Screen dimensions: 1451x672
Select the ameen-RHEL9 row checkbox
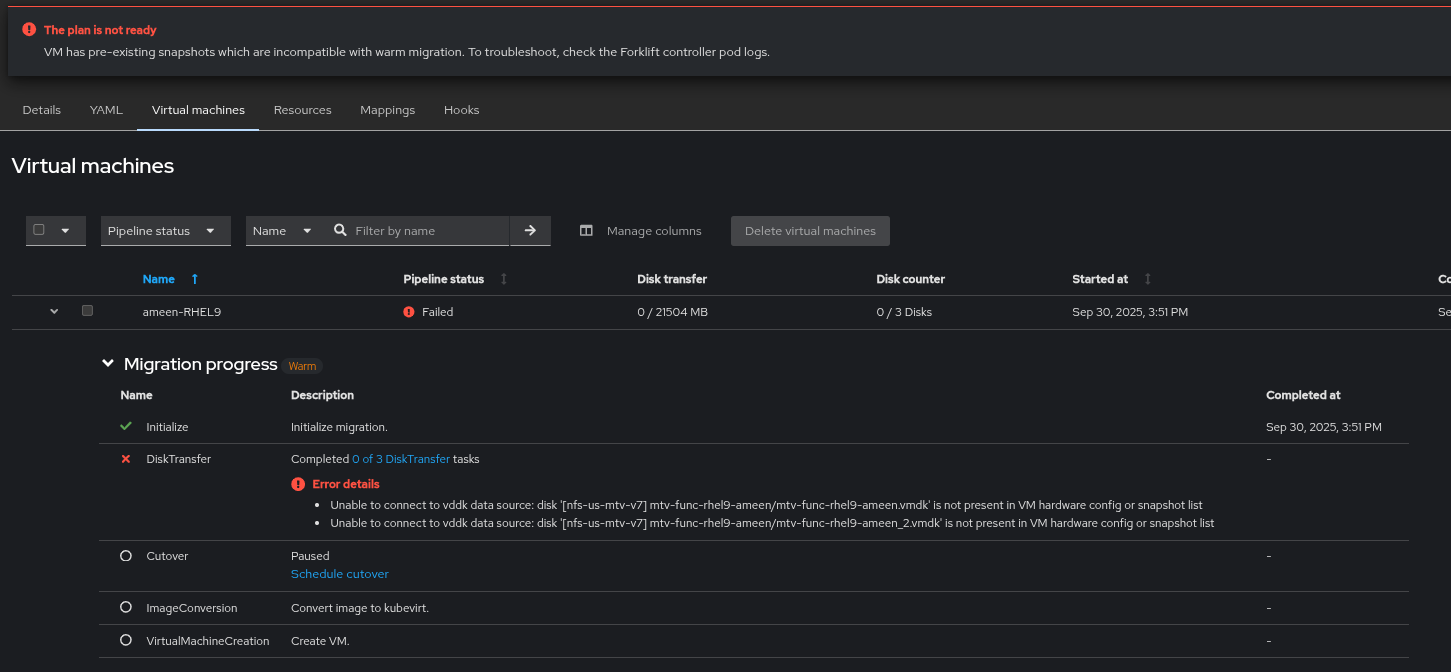87,311
